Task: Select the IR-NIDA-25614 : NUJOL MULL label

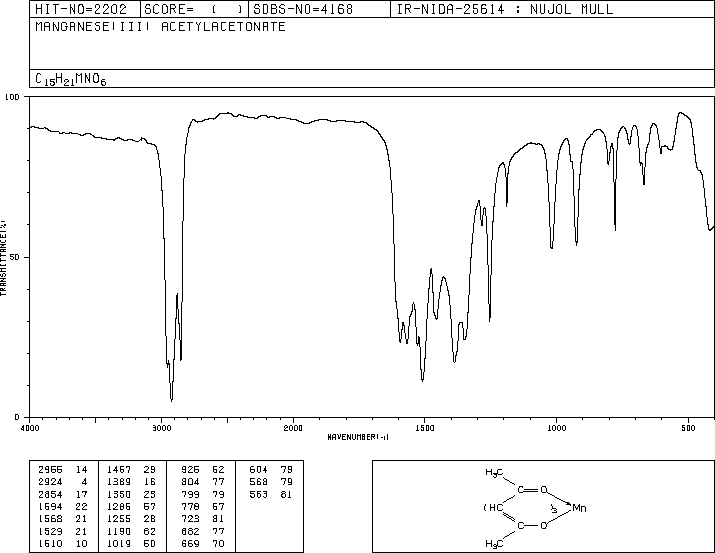Action: [x=505, y=9]
